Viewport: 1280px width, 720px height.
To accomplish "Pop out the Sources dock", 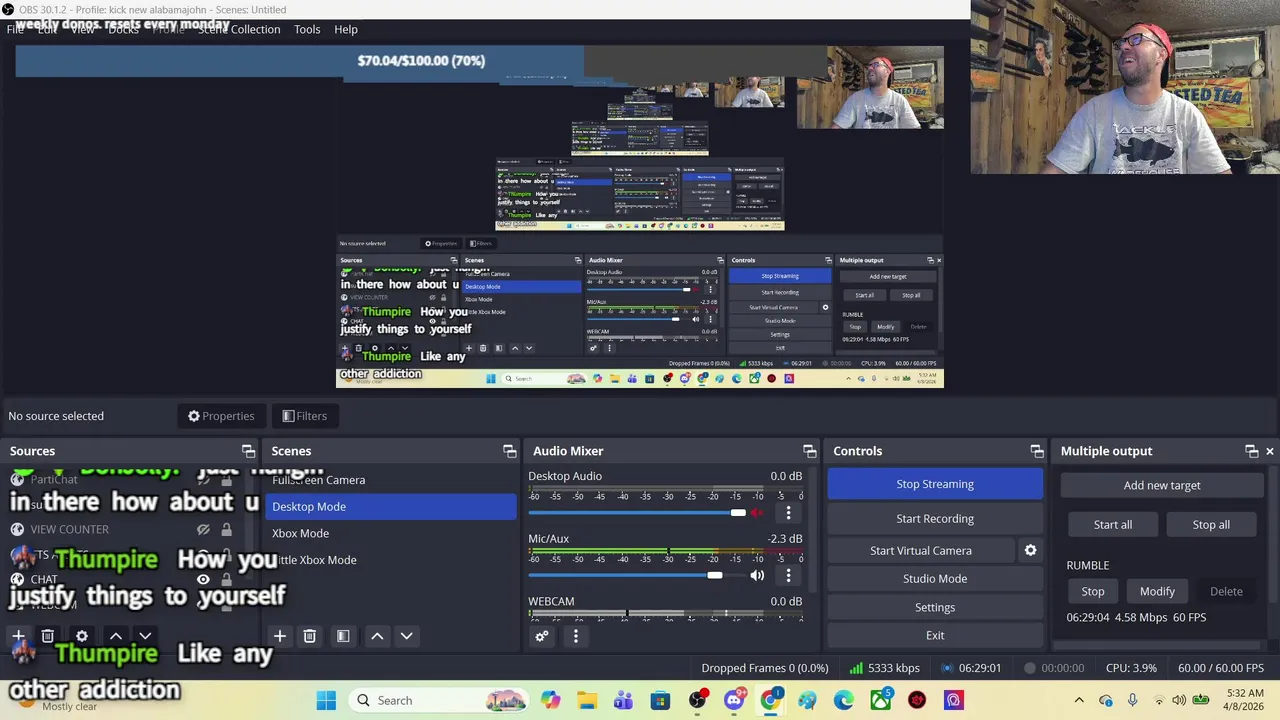I will 248,451.
